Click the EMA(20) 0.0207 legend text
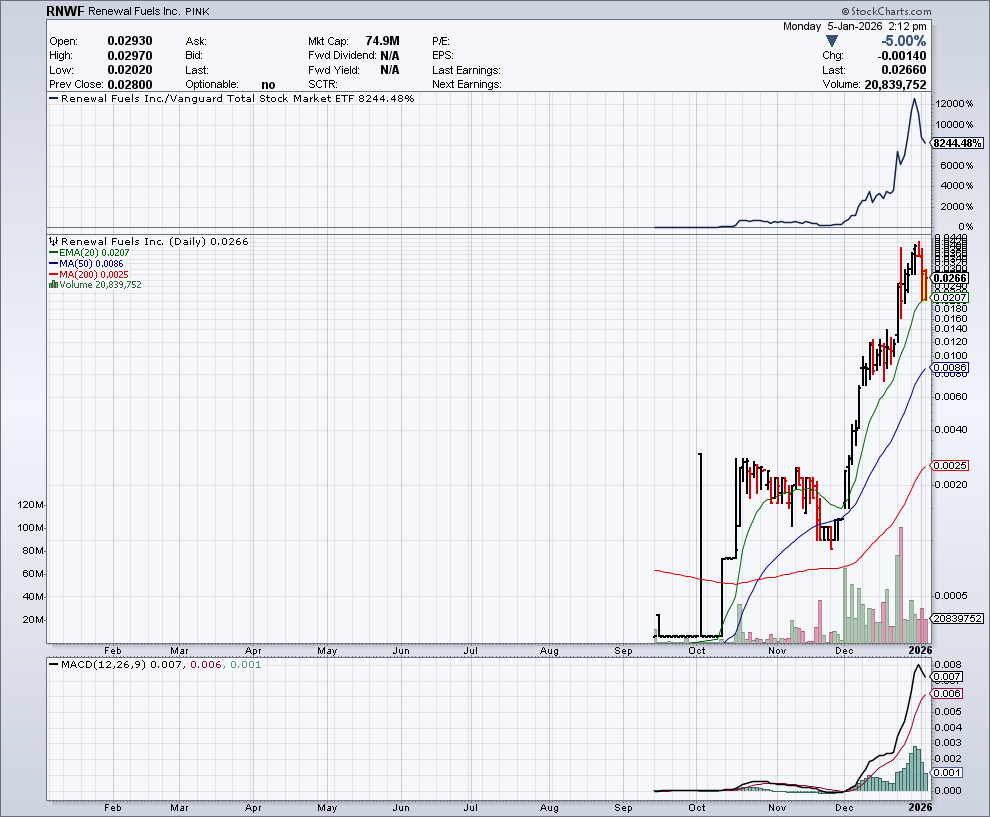The width and height of the screenshot is (990, 817). coord(94,253)
